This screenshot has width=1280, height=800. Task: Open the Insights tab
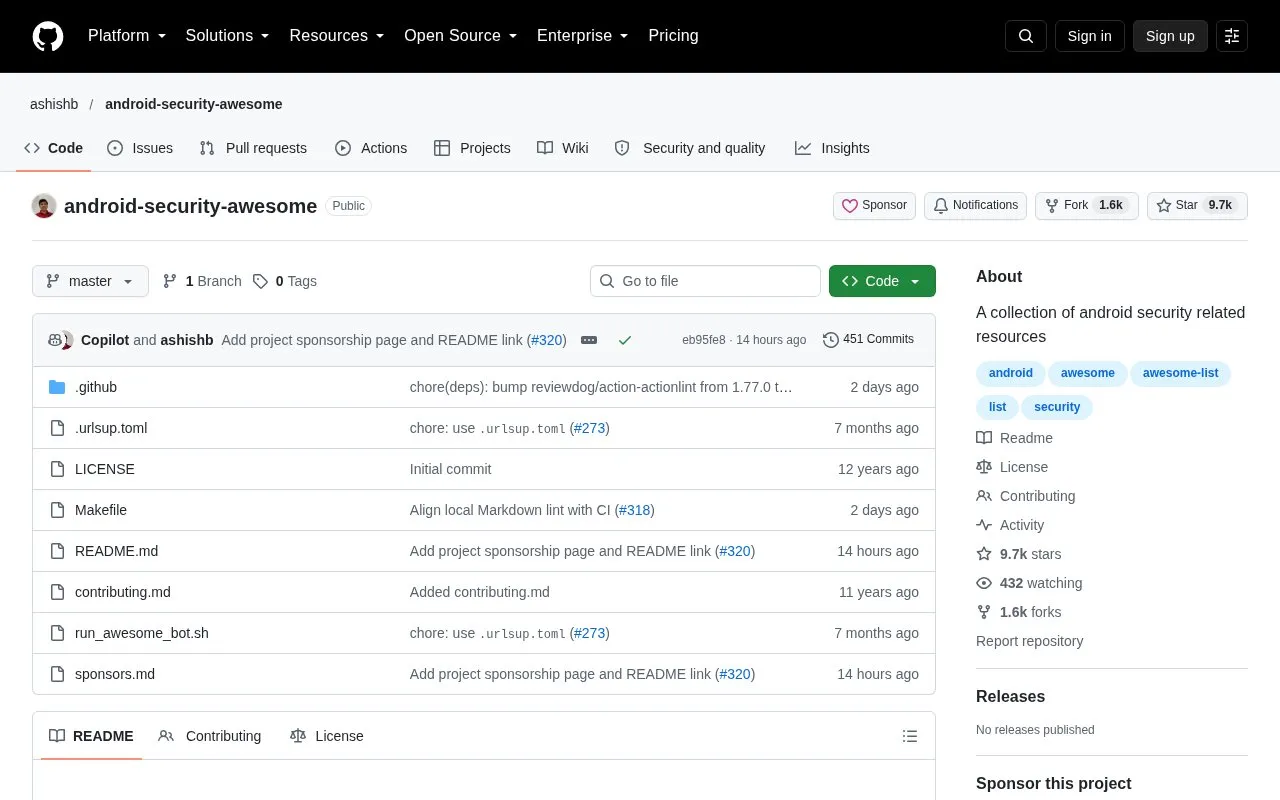coord(832,148)
